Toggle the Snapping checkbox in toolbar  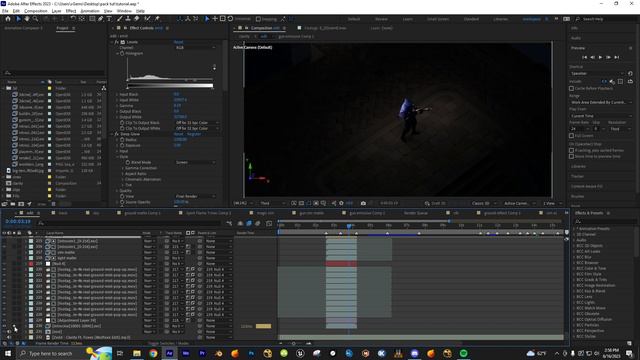258,19
